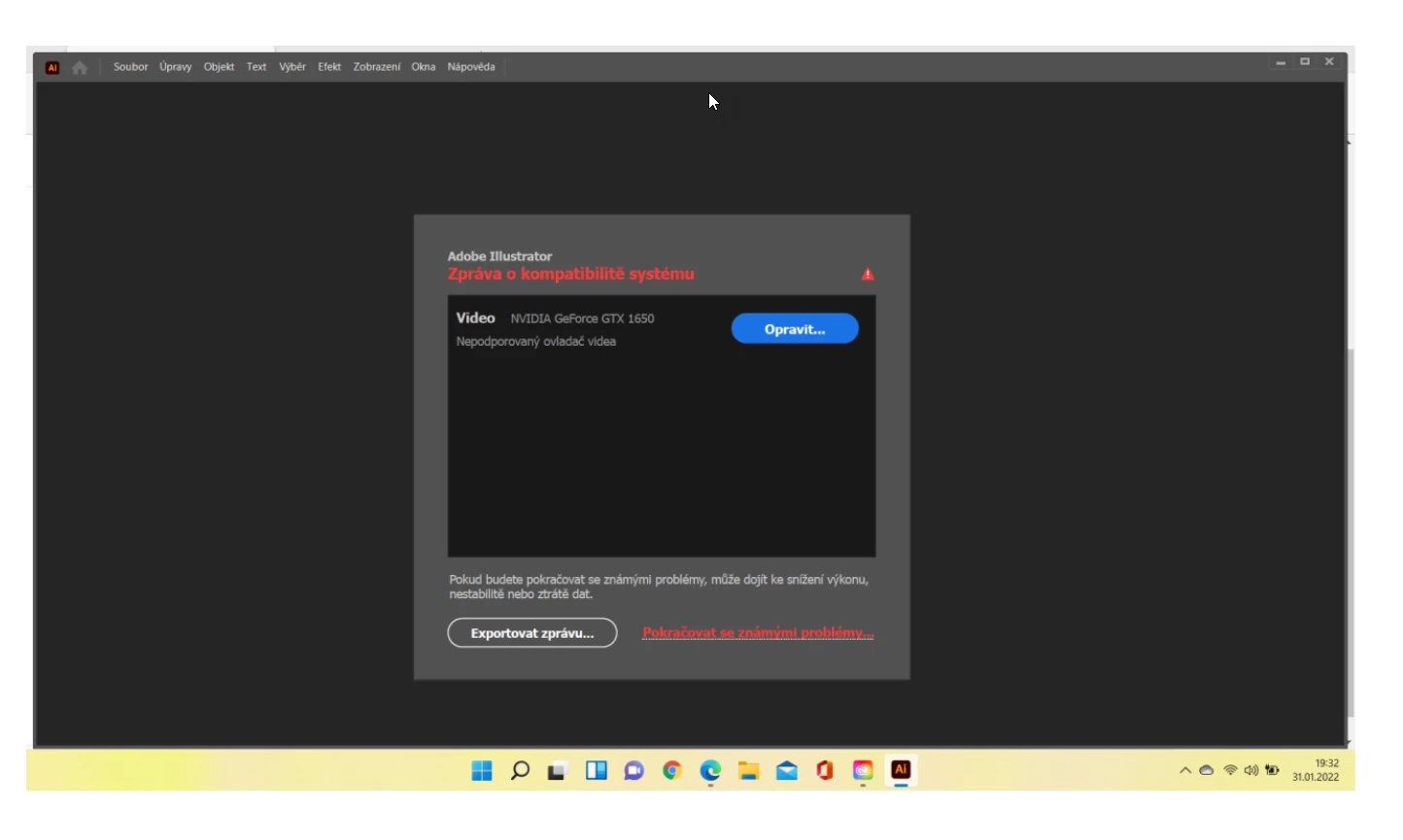Screen dimensions: 1403x840
Task: Launch Microsoft Edge from taskbar
Action: click(x=710, y=771)
